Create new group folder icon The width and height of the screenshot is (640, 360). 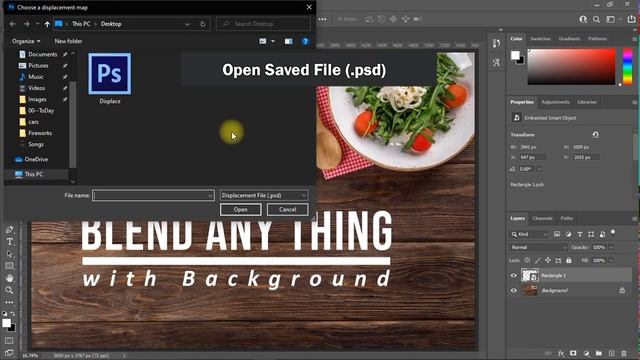click(x=598, y=353)
